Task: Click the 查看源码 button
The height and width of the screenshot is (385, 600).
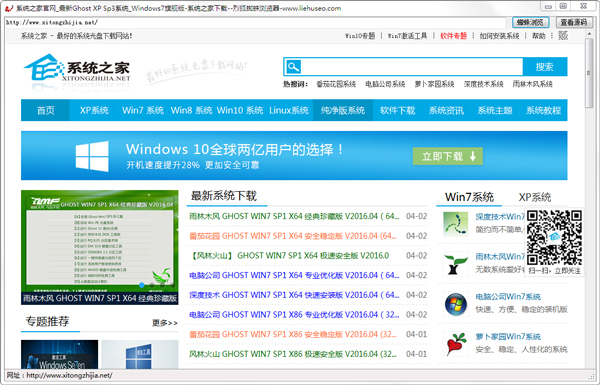Action: pyautogui.click(x=574, y=22)
